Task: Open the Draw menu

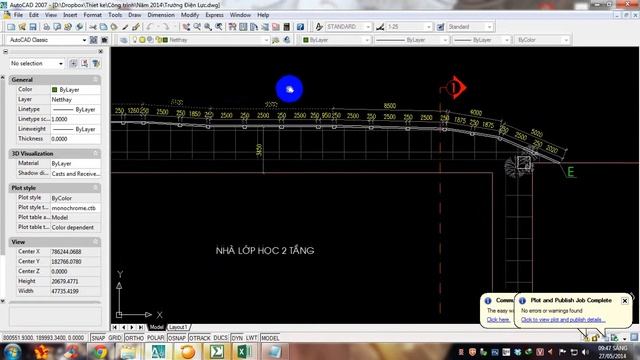Action: 135,15
